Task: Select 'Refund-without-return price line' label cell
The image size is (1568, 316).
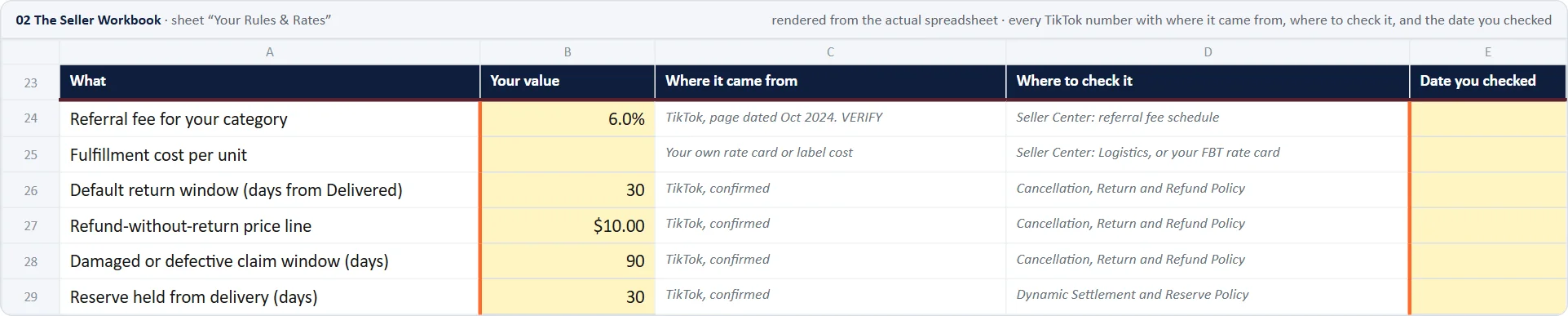Action: (270, 225)
